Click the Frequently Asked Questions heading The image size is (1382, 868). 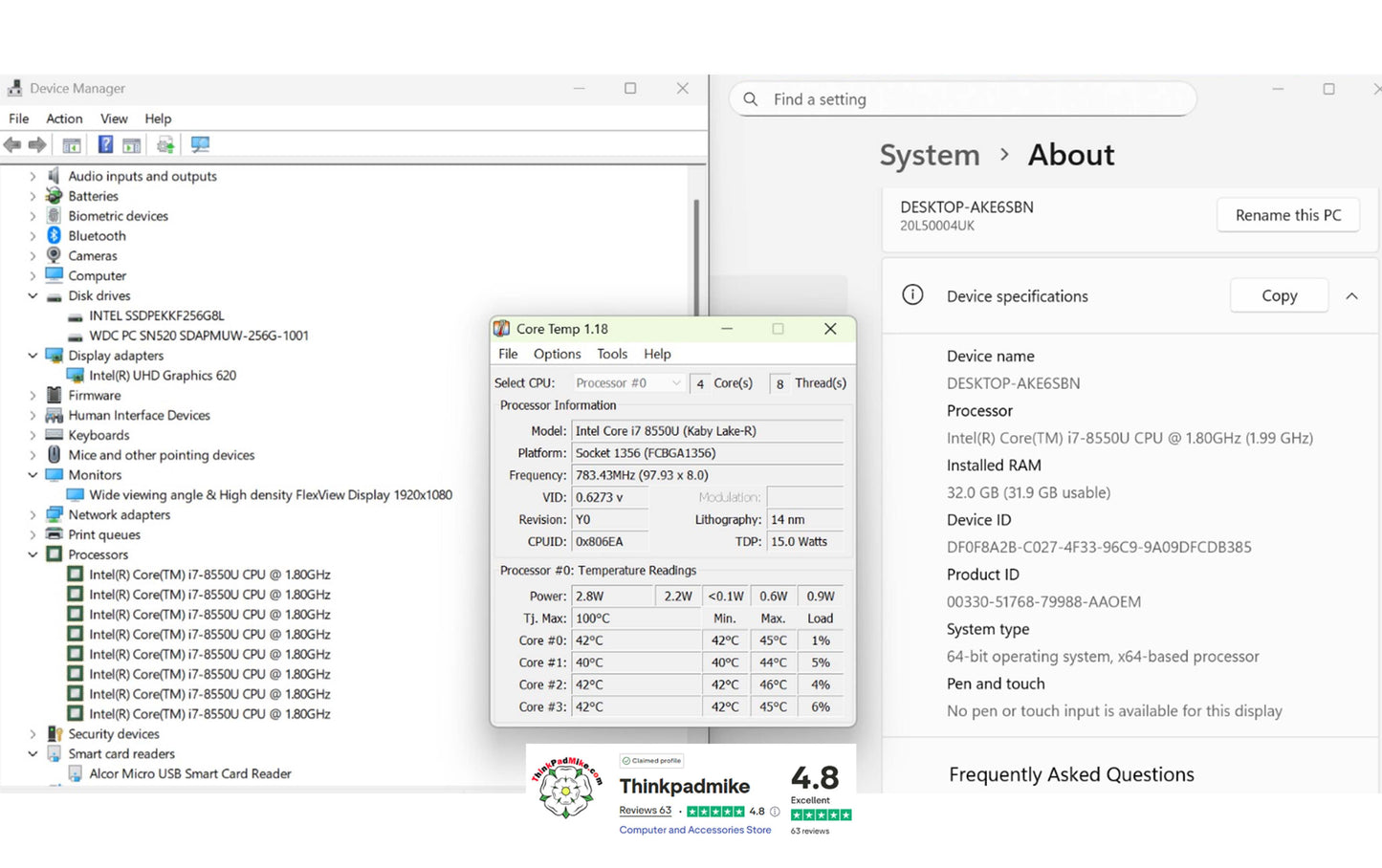point(1071,774)
